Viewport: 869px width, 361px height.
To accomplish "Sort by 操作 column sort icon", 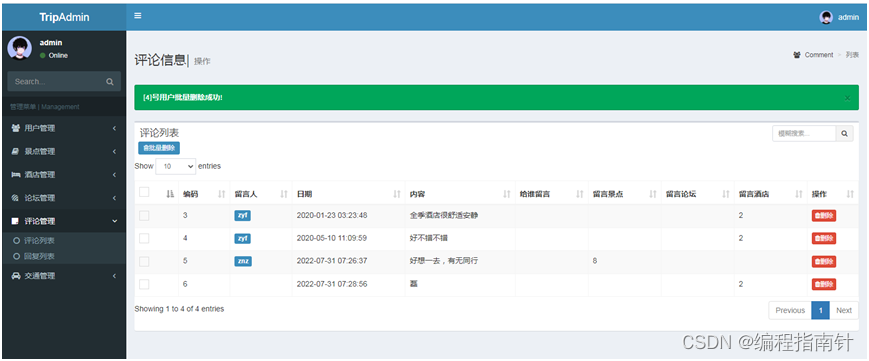I will tap(851, 194).
